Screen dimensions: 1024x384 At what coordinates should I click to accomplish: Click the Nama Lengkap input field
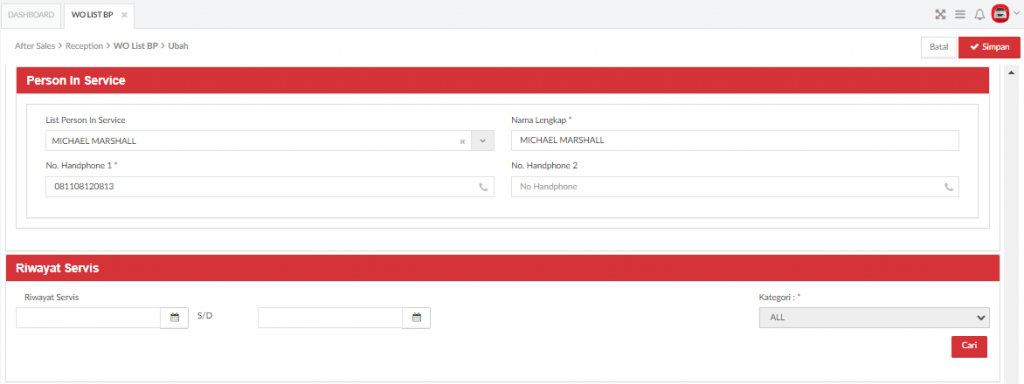[735, 140]
